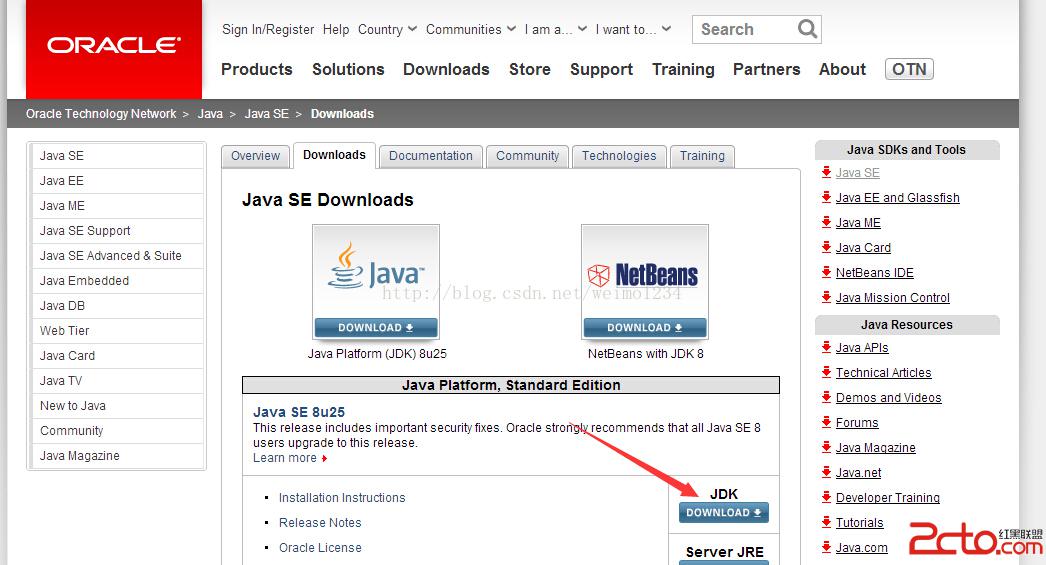Click the OTN button

[909, 69]
